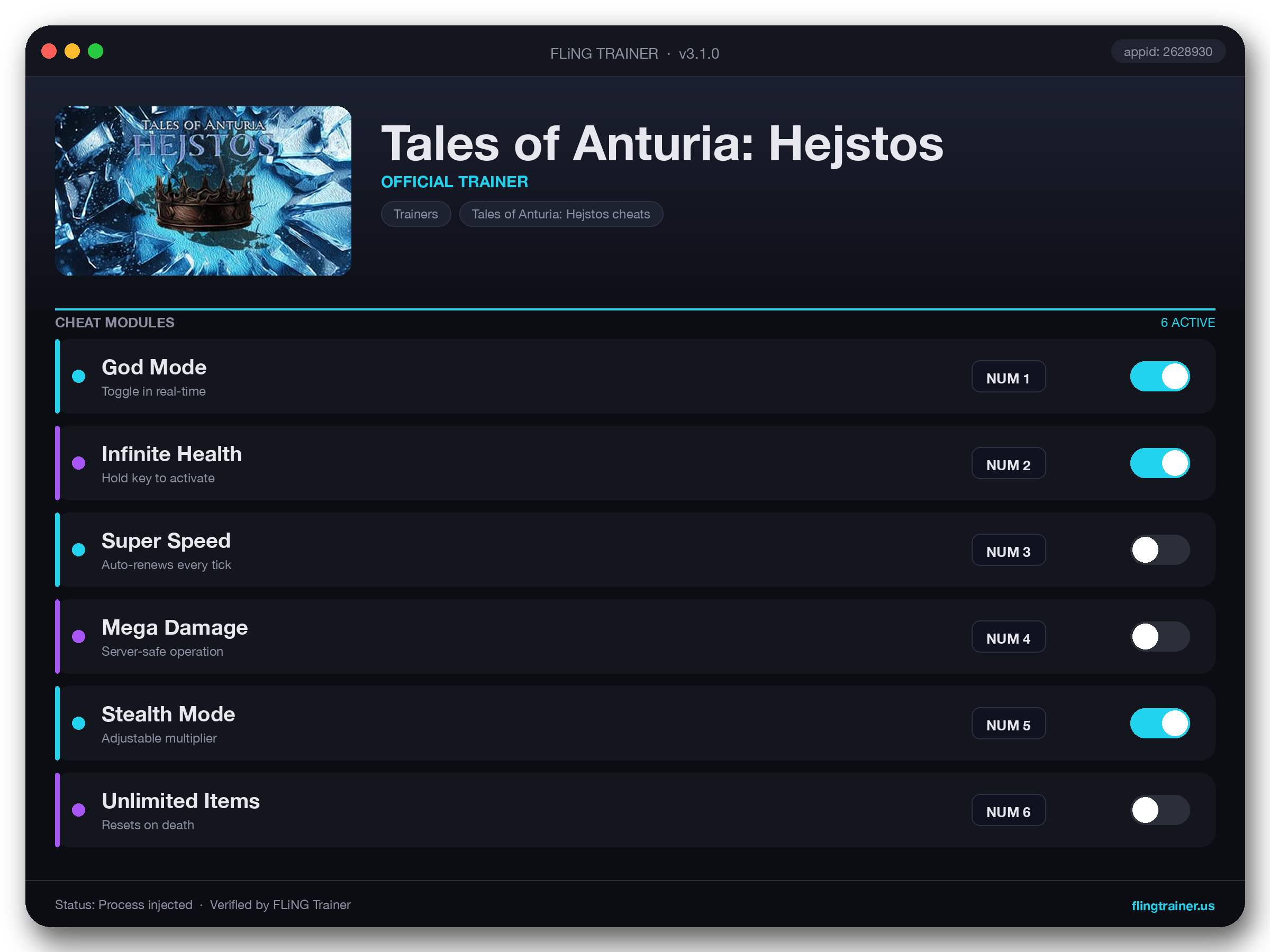The image size is (1270, 952).
Task: Click the Tales of Anturia: Hejstos heading
Action: click(x=663, y=143)
